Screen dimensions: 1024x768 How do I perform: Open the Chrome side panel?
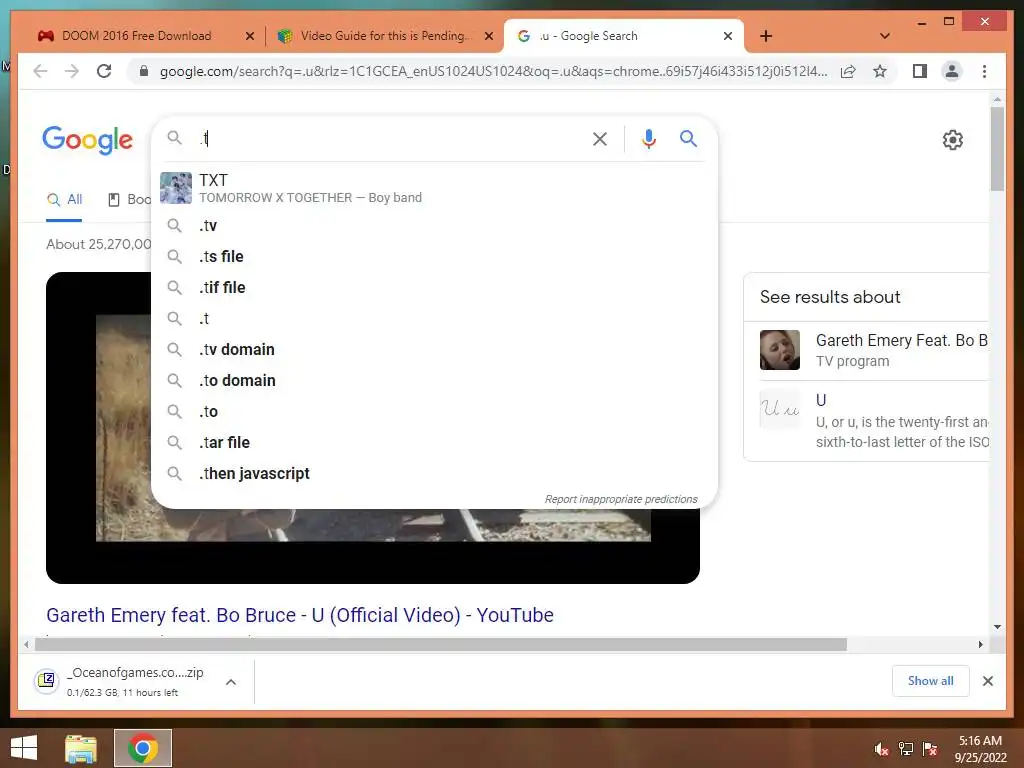920,71
